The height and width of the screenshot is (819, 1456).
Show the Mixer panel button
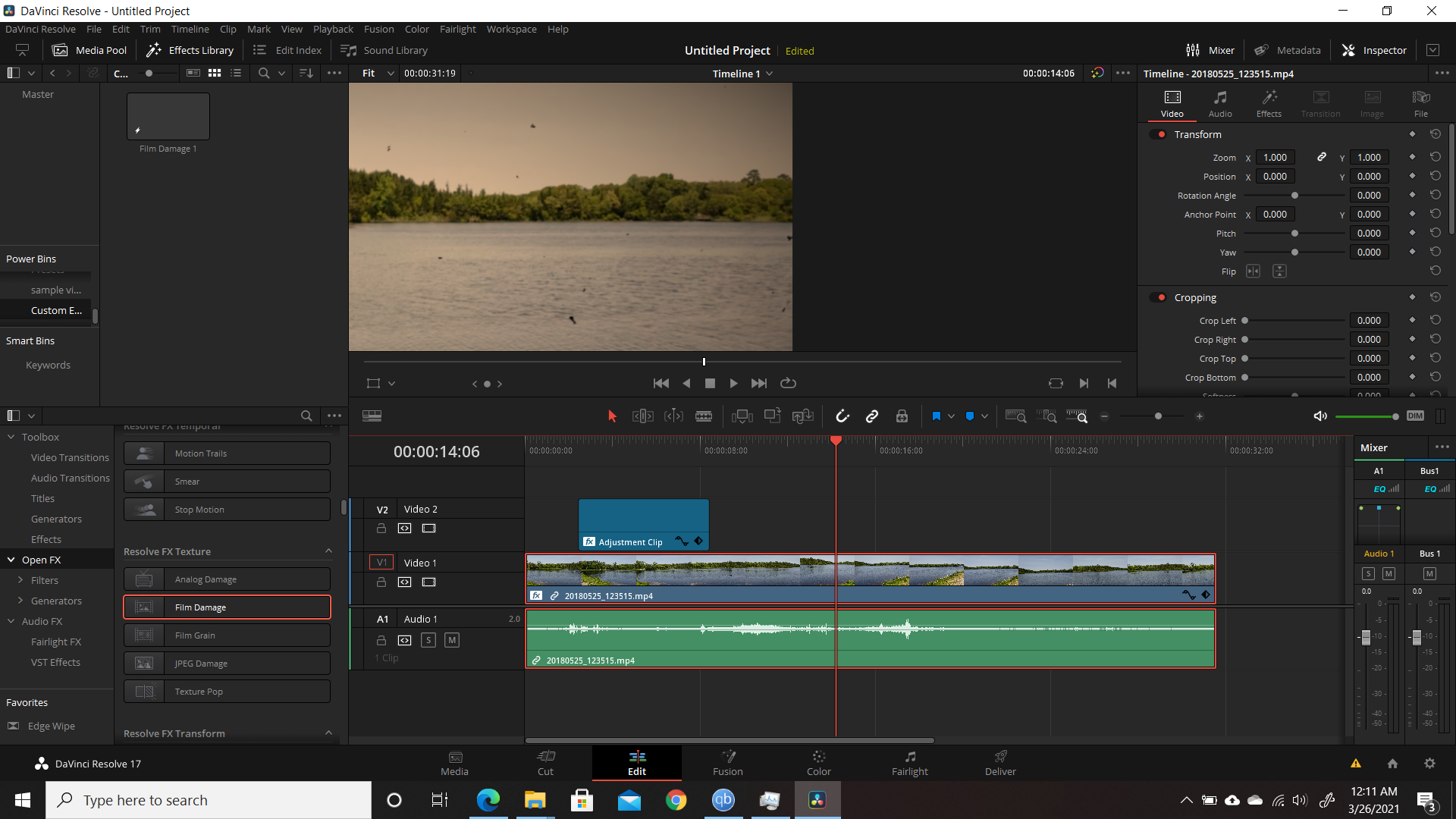[x=1210, y=50]
